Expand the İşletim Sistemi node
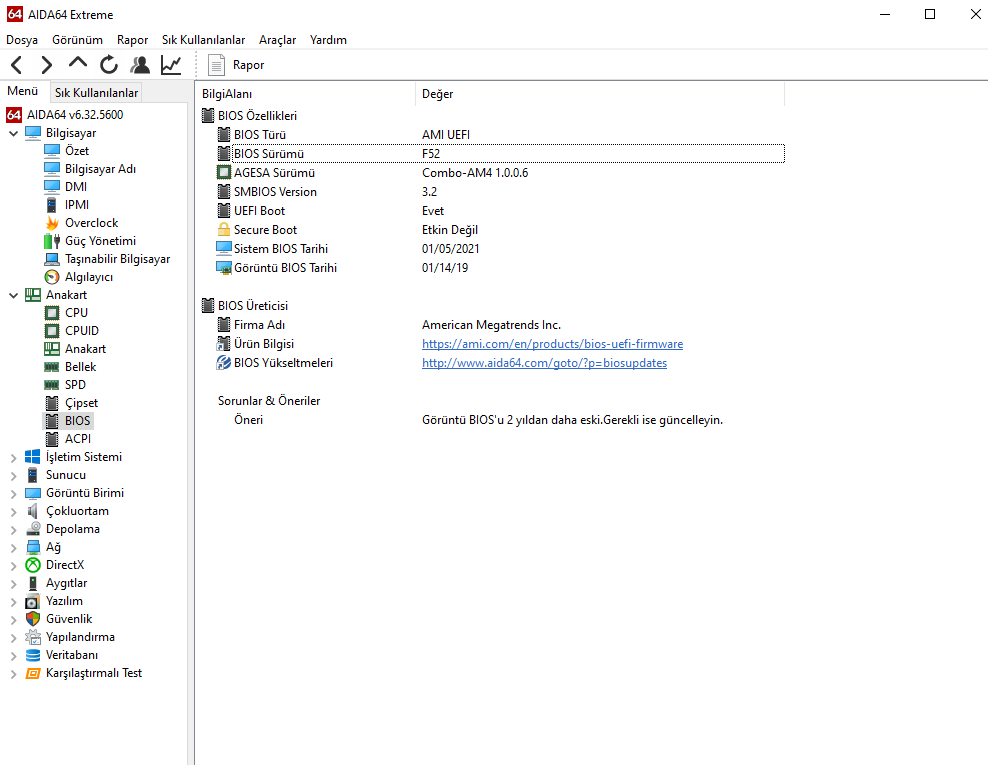 coord(13,457)
